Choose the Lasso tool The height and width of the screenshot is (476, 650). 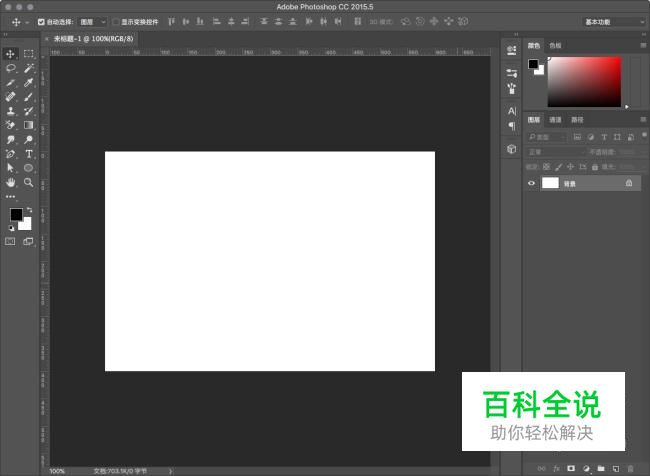11,68
